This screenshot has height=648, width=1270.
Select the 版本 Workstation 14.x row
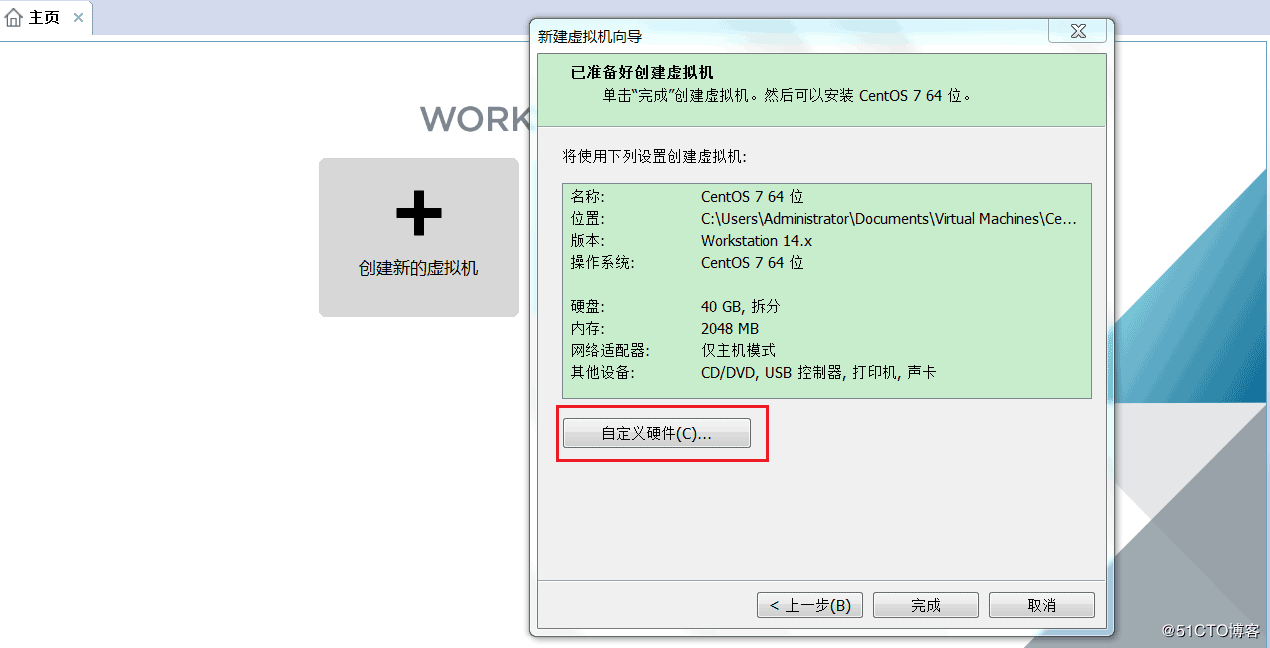(x=826, y=241)
